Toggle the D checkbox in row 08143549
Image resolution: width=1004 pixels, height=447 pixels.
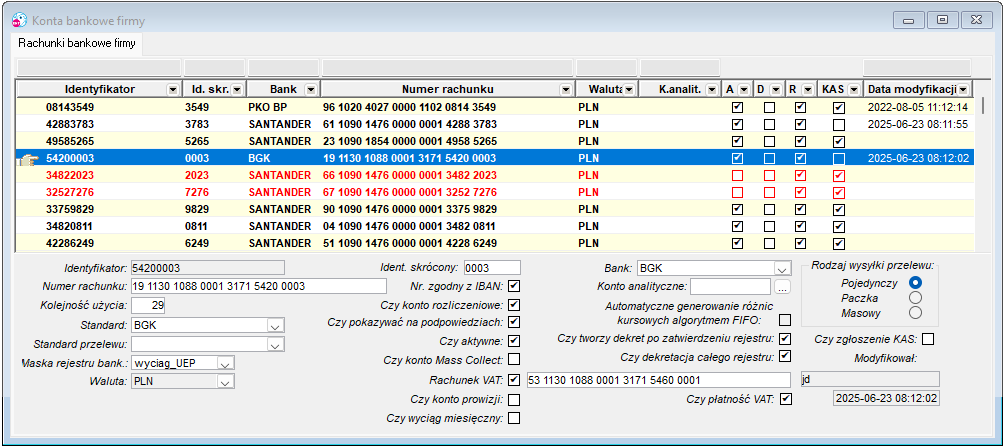tap(769, 108)
